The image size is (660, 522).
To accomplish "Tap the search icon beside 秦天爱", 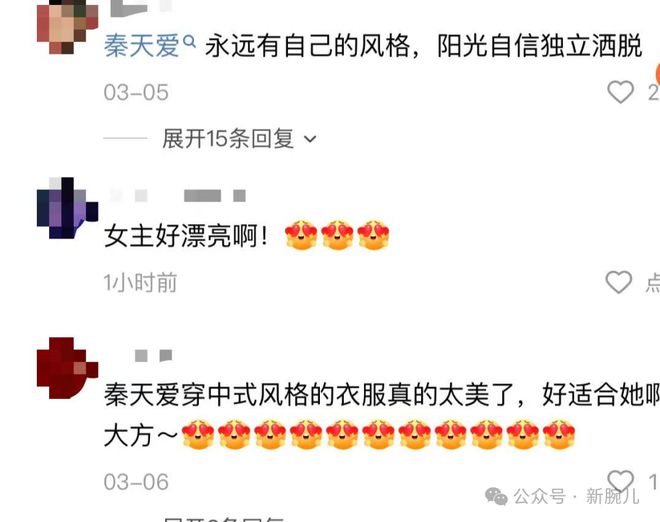I will tap(190, 42).
